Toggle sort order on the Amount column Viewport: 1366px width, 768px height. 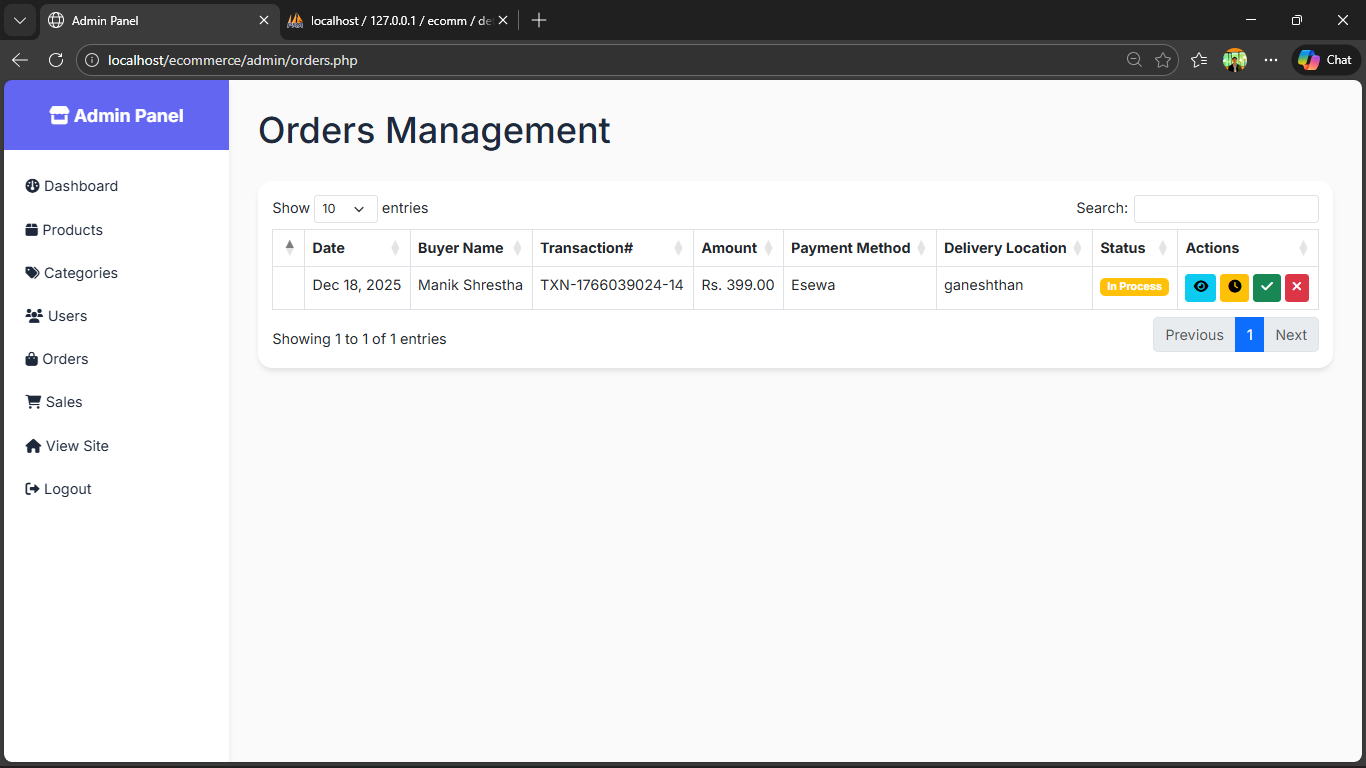[x=728, y=247]
